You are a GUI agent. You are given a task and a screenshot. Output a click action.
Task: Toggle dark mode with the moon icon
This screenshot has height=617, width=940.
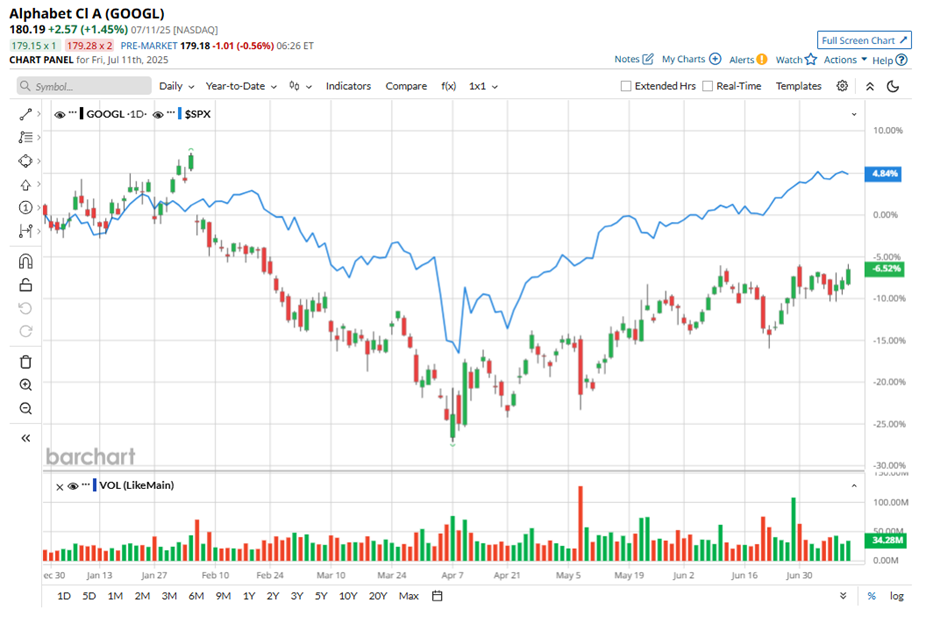click(x=893, y=86)
